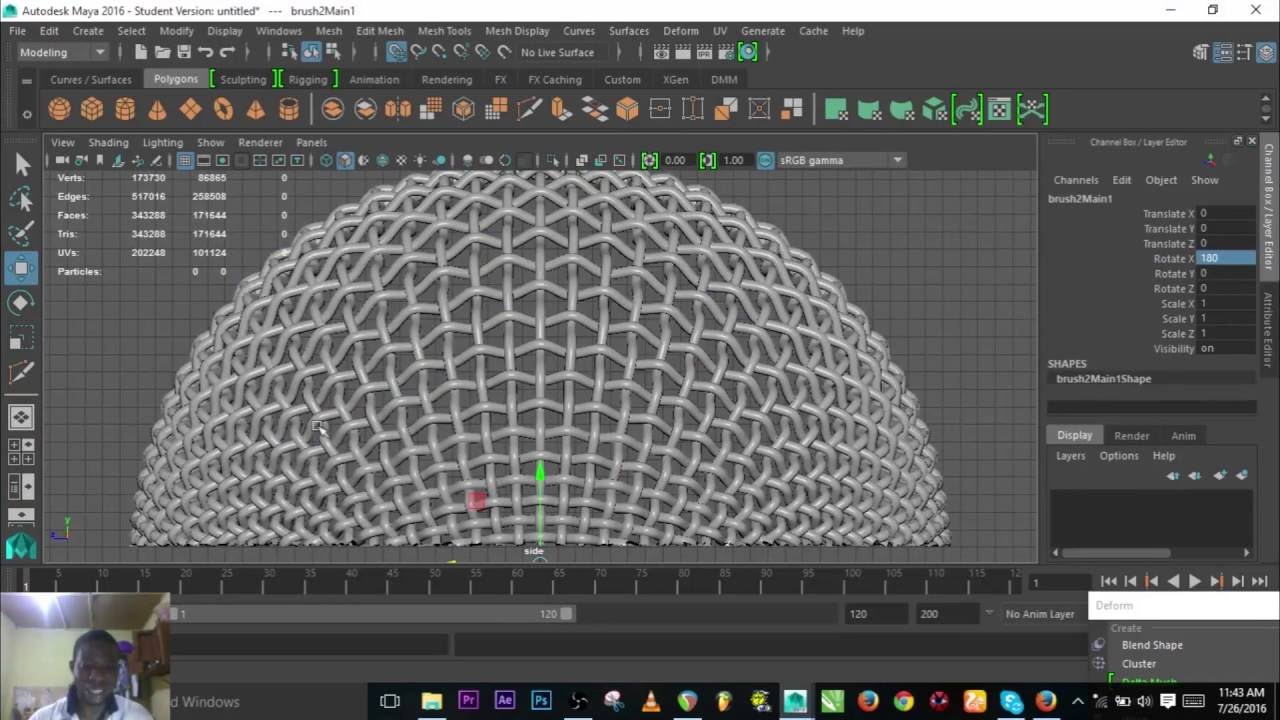The image size is (1280, 720).
Task: Open After Effects from the Windows taskbar
Action: (505, 701)
